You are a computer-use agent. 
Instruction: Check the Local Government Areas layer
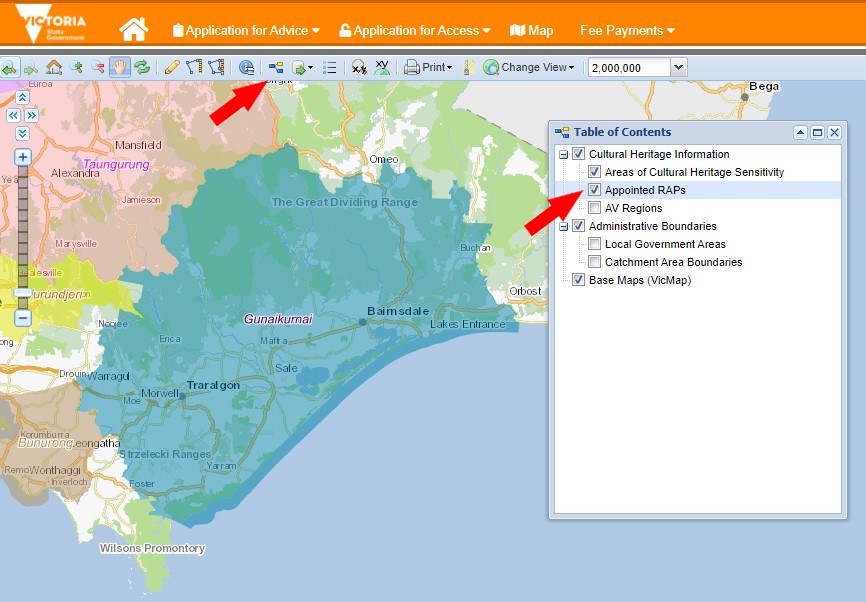coord(594,244)
